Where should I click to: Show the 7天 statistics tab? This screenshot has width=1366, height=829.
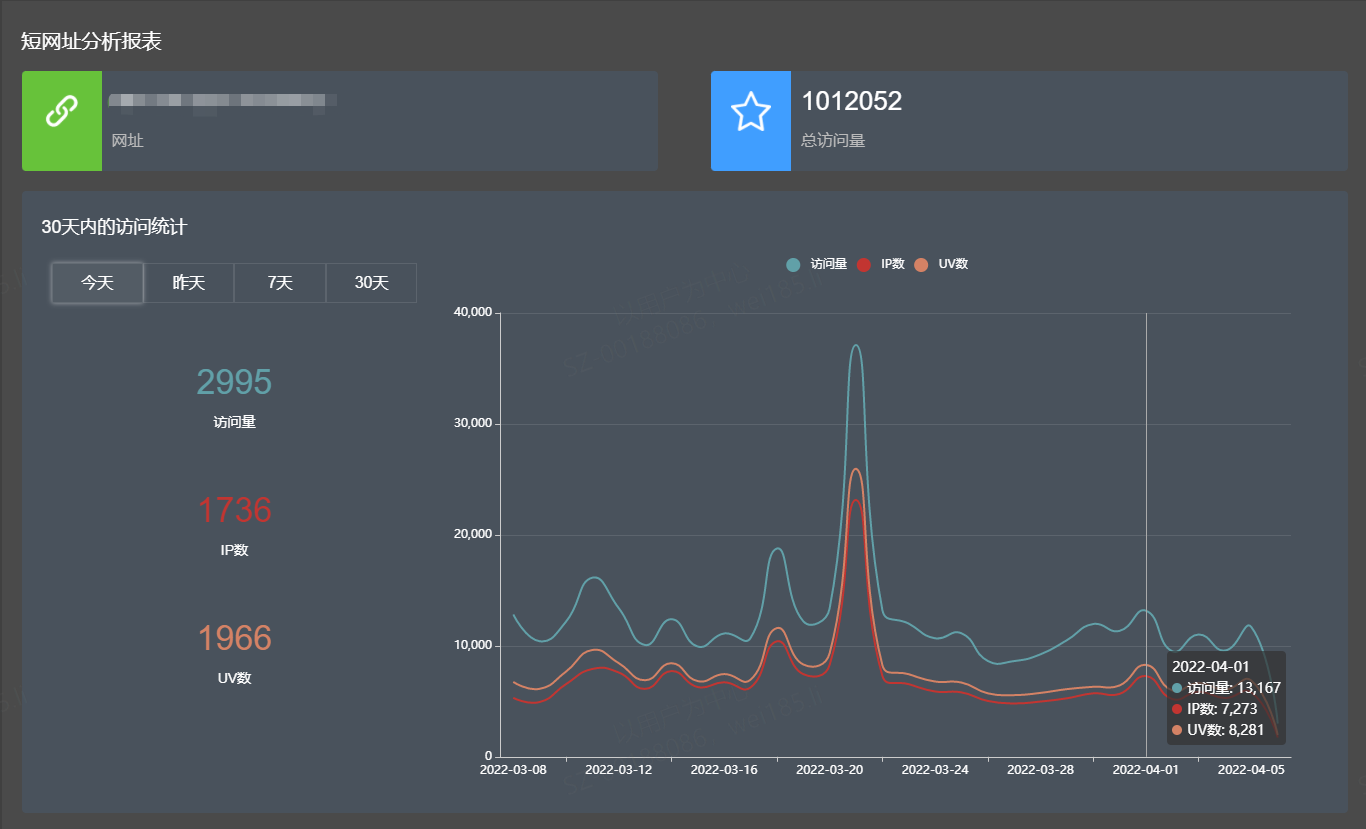pyautogui.click(x=280, y=283)
